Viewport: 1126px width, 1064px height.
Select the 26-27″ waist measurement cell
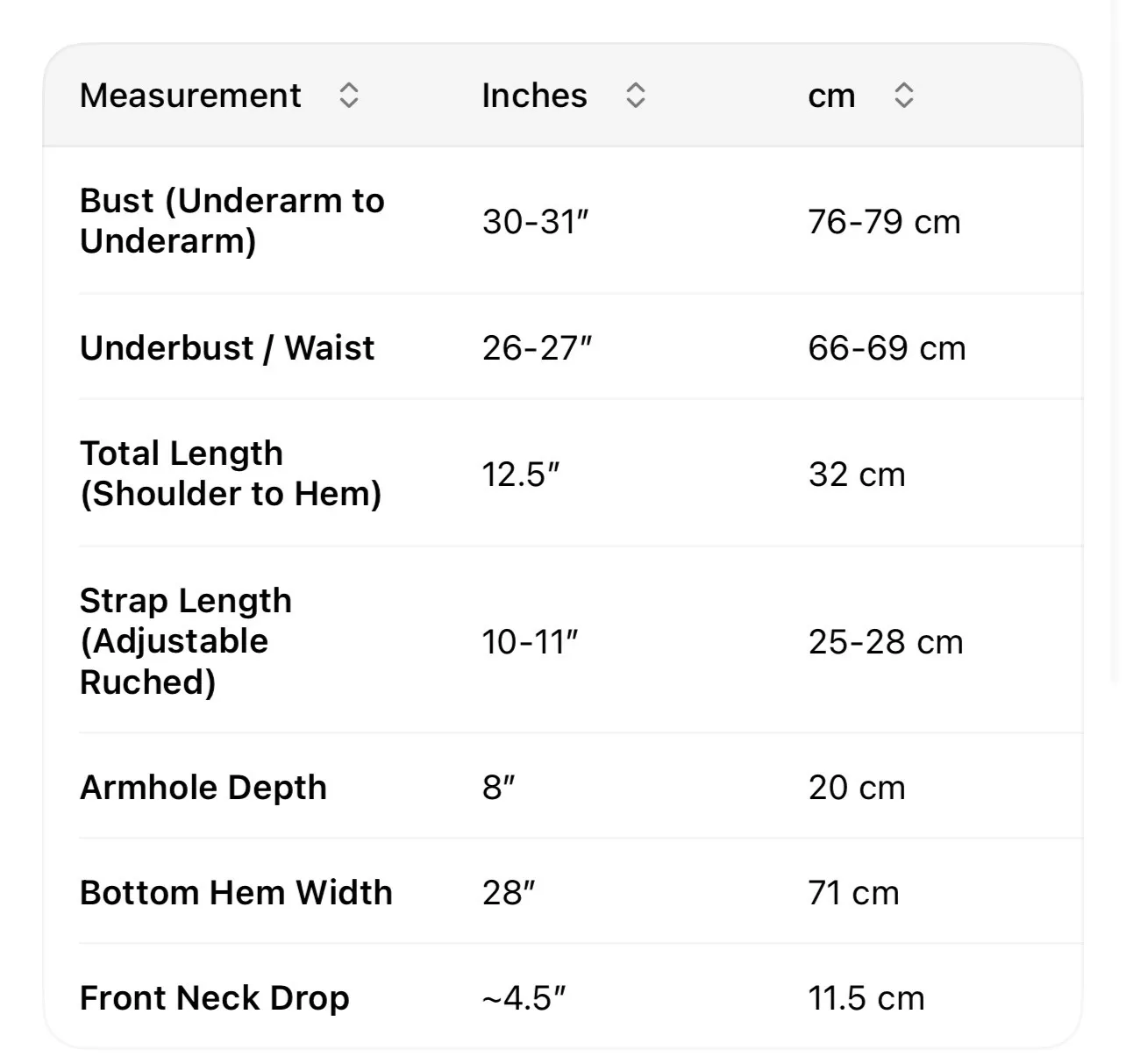[538, 347]
